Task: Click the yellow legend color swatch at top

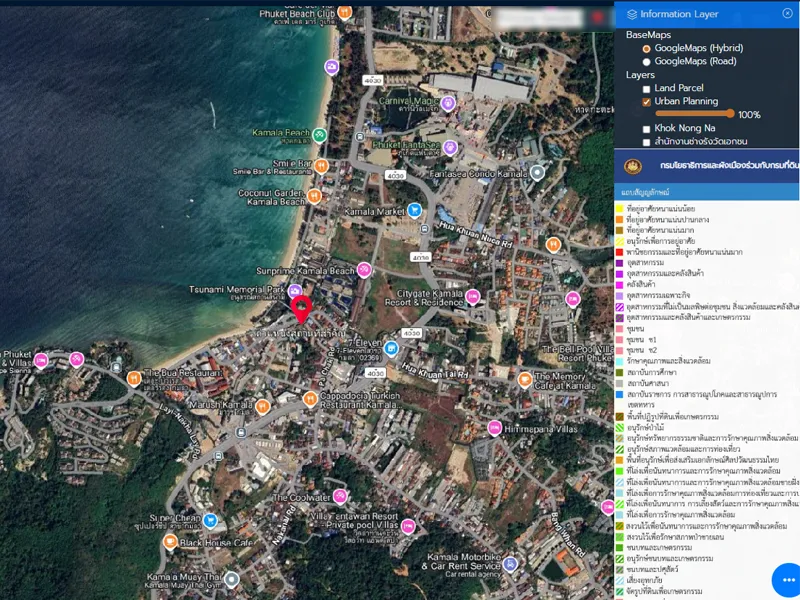Action: tap(620, 208)
